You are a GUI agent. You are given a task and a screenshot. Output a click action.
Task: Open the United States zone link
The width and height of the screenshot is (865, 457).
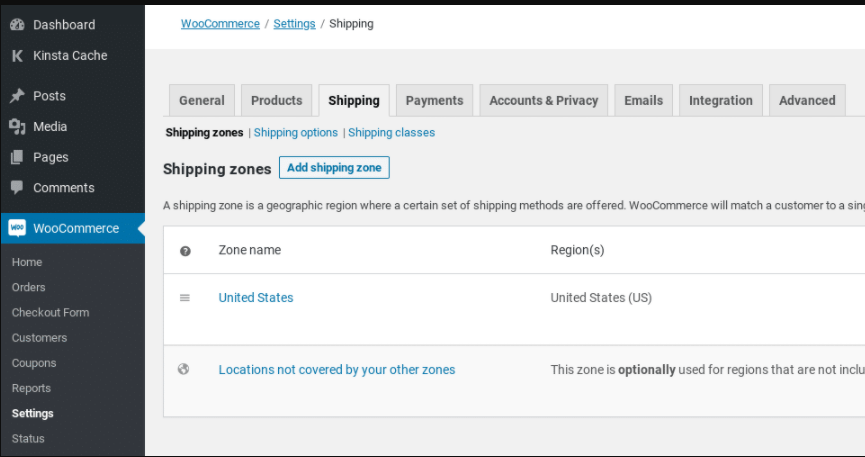[x=256, y=298]
